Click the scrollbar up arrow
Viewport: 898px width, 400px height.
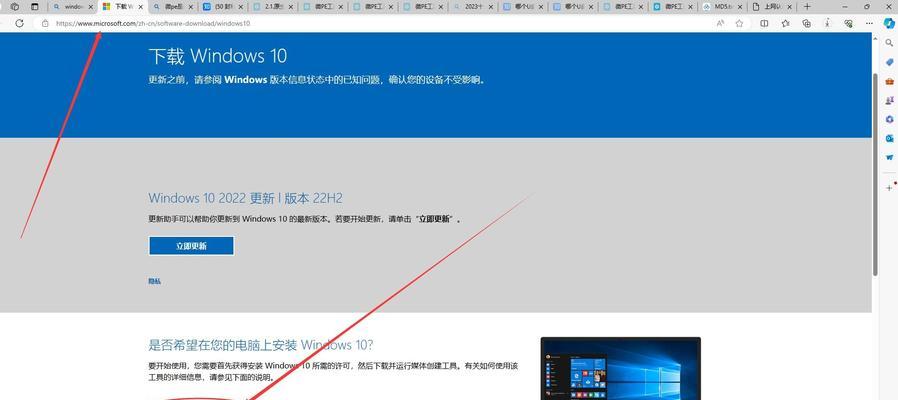(x=875, y=37)
